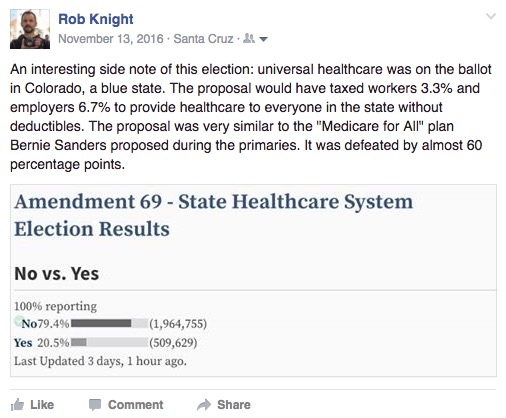Open the Santa Cruz location link
This screenshot has width=506, height=418.
coord(203,39)
